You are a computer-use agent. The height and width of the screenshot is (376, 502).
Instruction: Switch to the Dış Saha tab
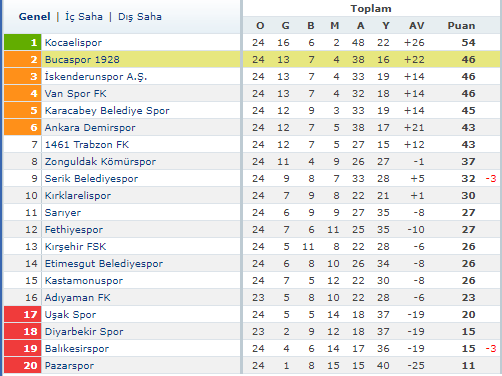point(140,16)
